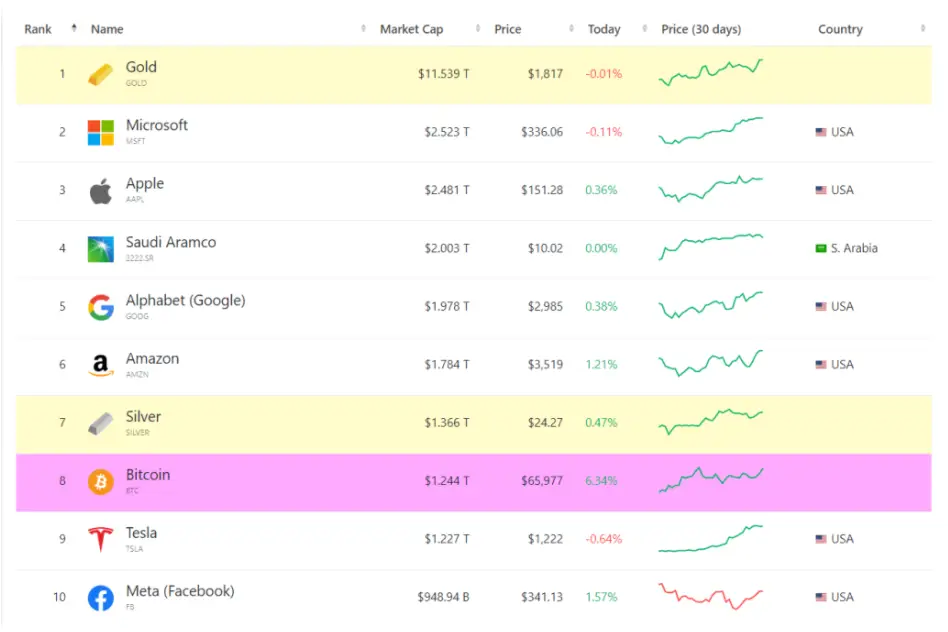The image size is (948, 632).
Task: Click the Bitcoin logo icon
Action: click(x=100, y=482)
